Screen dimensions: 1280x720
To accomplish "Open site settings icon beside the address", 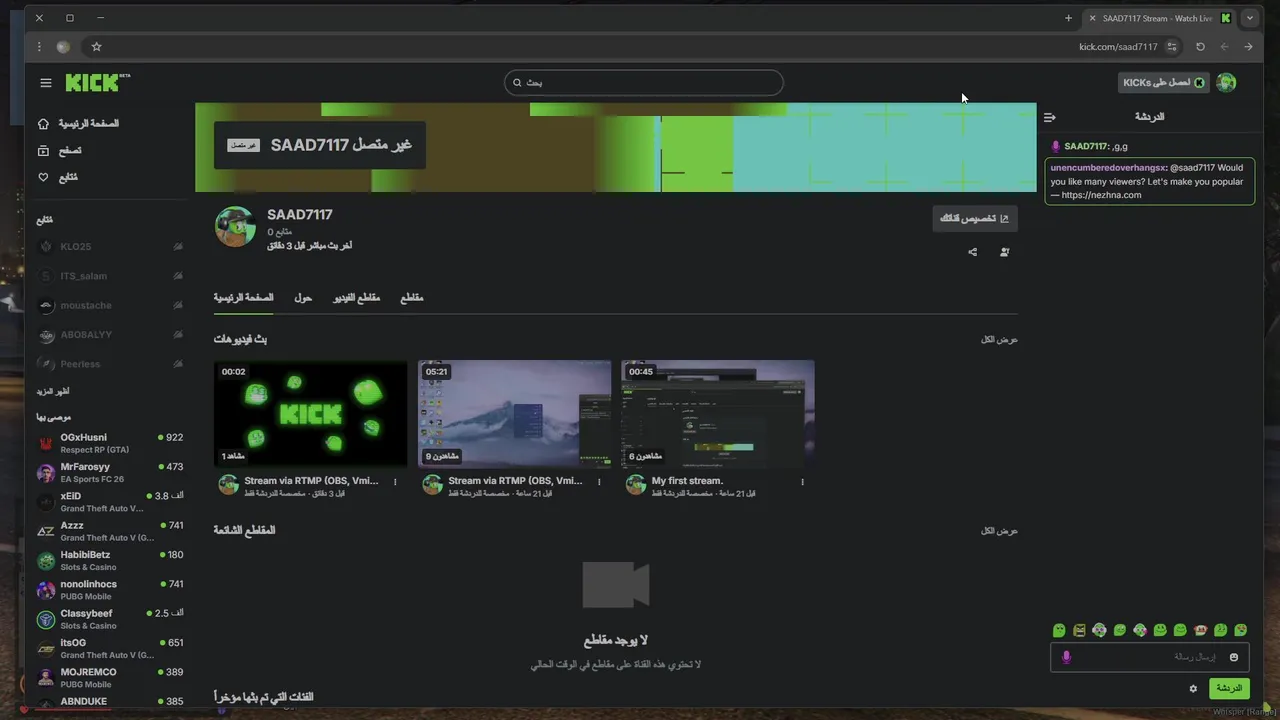I will [x=1172, y=46].
